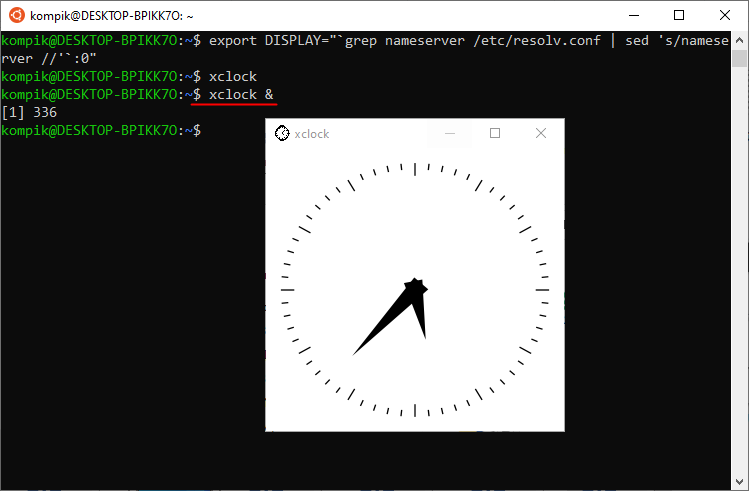749x491 pixels.
Task: Minimize the xclock window
Action: click(449, 133)
